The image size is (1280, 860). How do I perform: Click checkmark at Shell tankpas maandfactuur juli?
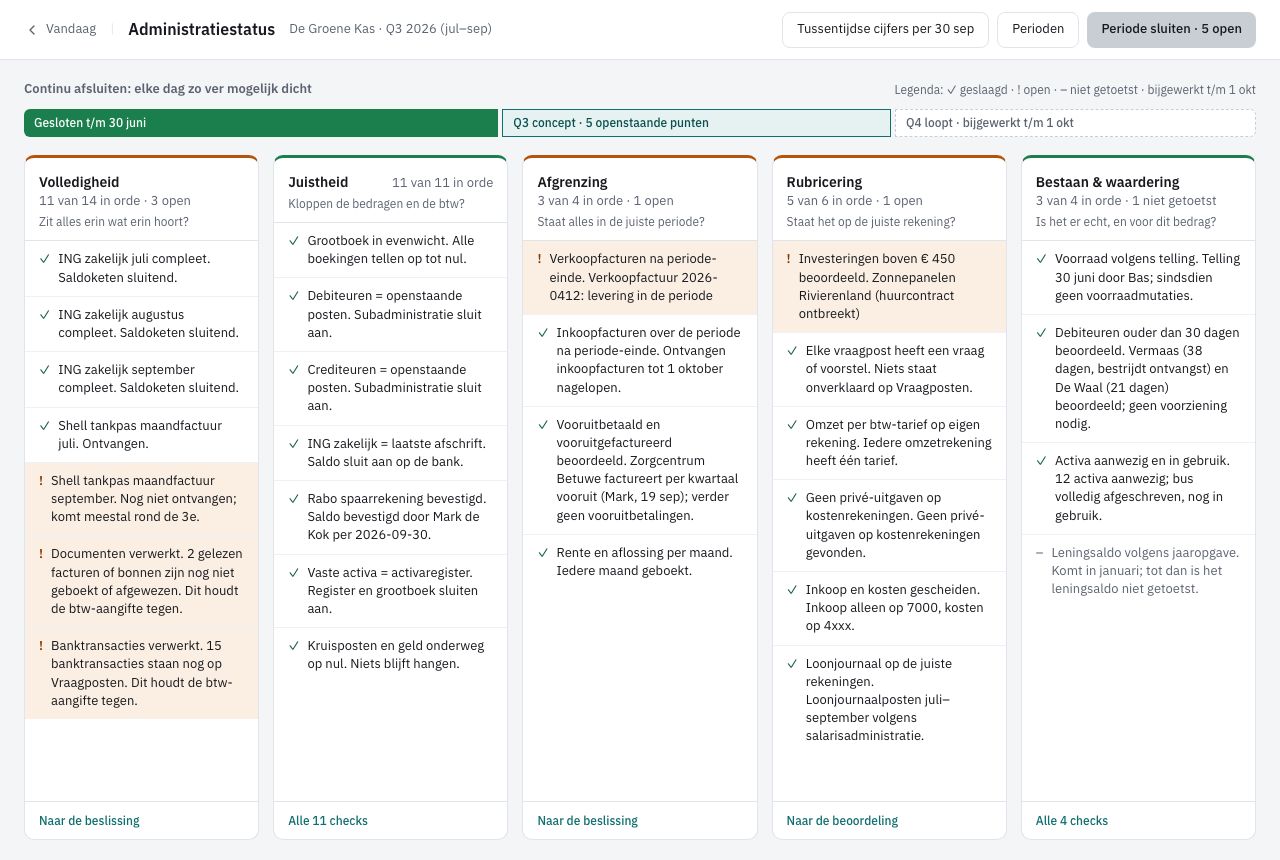44,426
